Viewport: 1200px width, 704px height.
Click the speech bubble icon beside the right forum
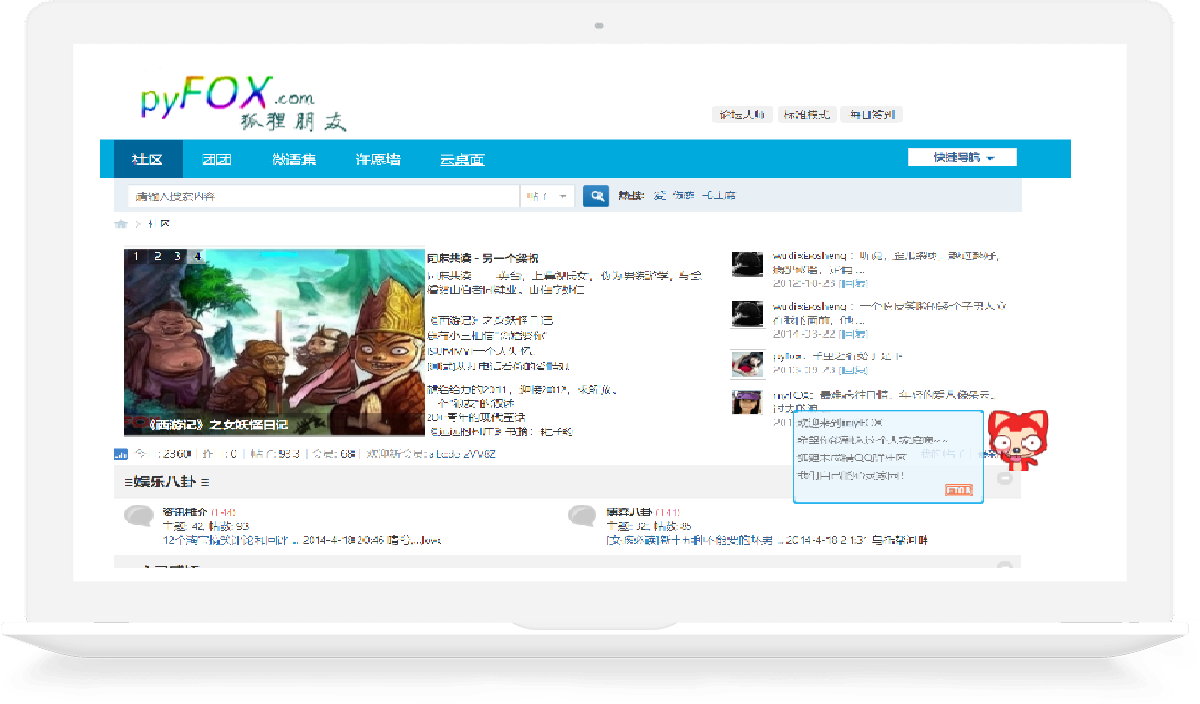pyautogui.click(x=582, y=516)
